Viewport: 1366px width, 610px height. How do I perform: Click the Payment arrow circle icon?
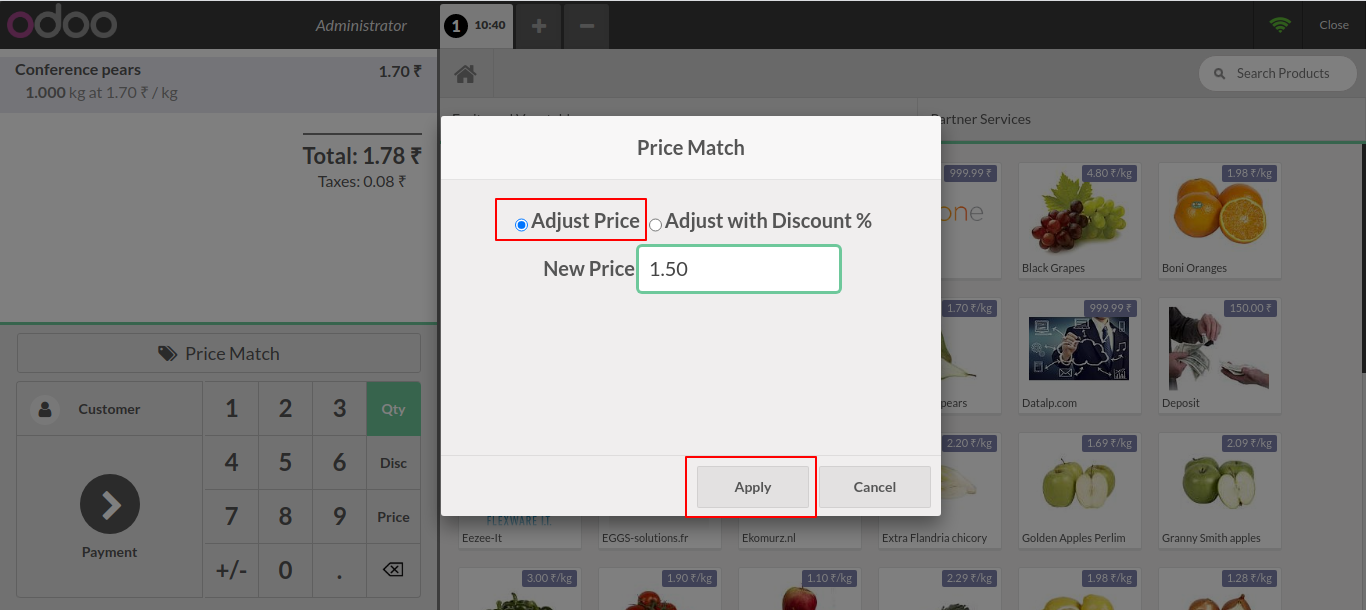pyautogui.click(x=110, y=504)
